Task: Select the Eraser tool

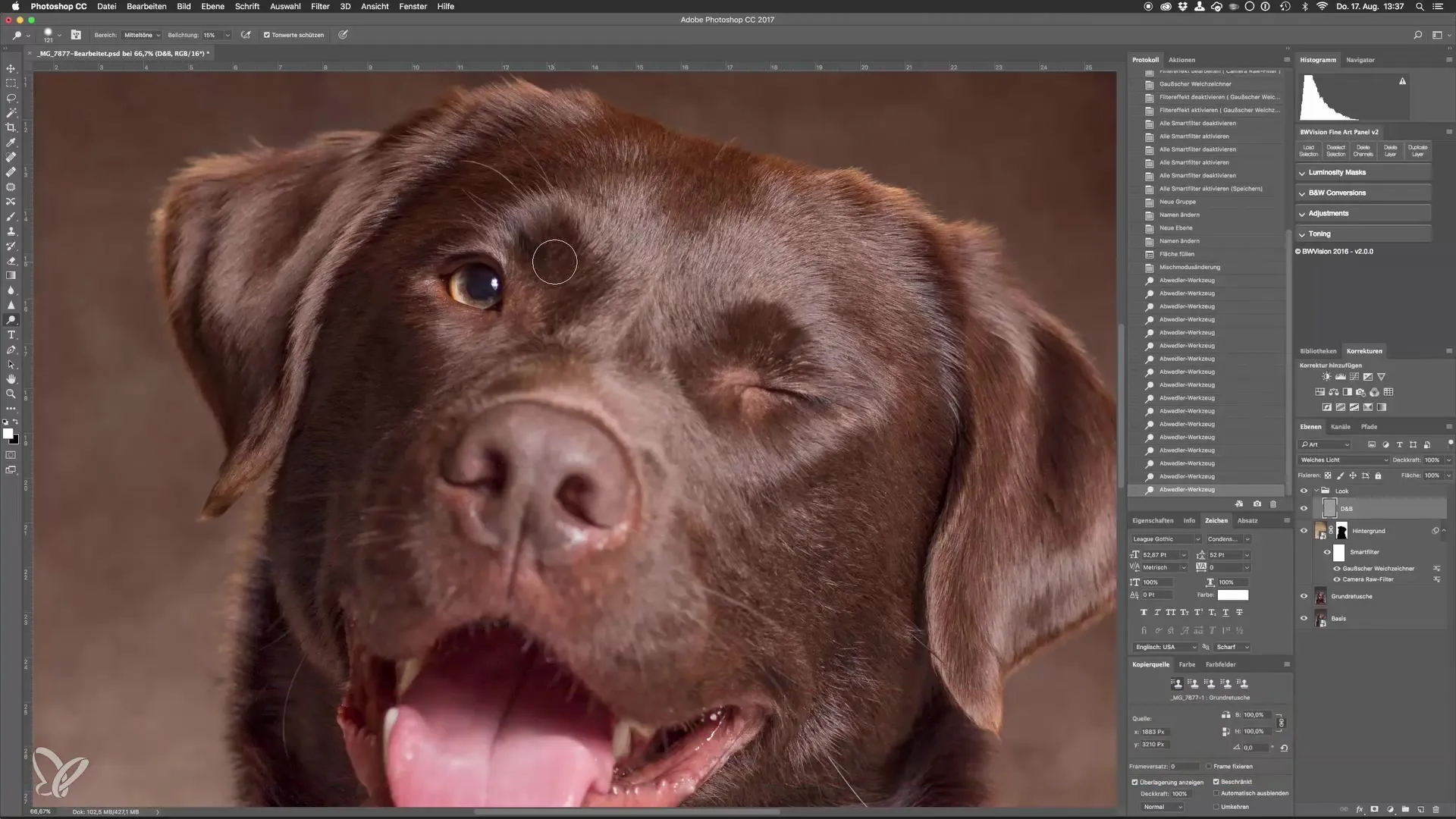Action: tap(11, 261)
